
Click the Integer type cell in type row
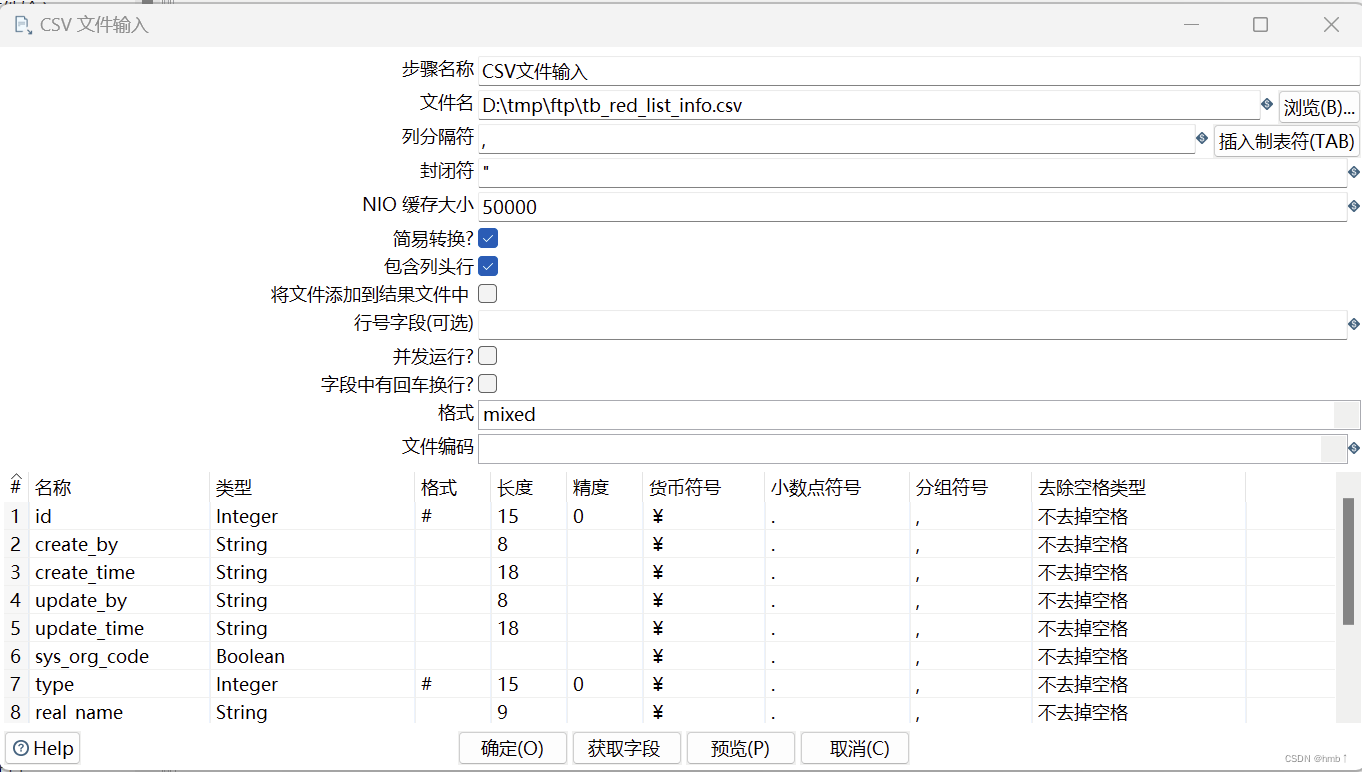pyautogui.click(x=312, y=684)
